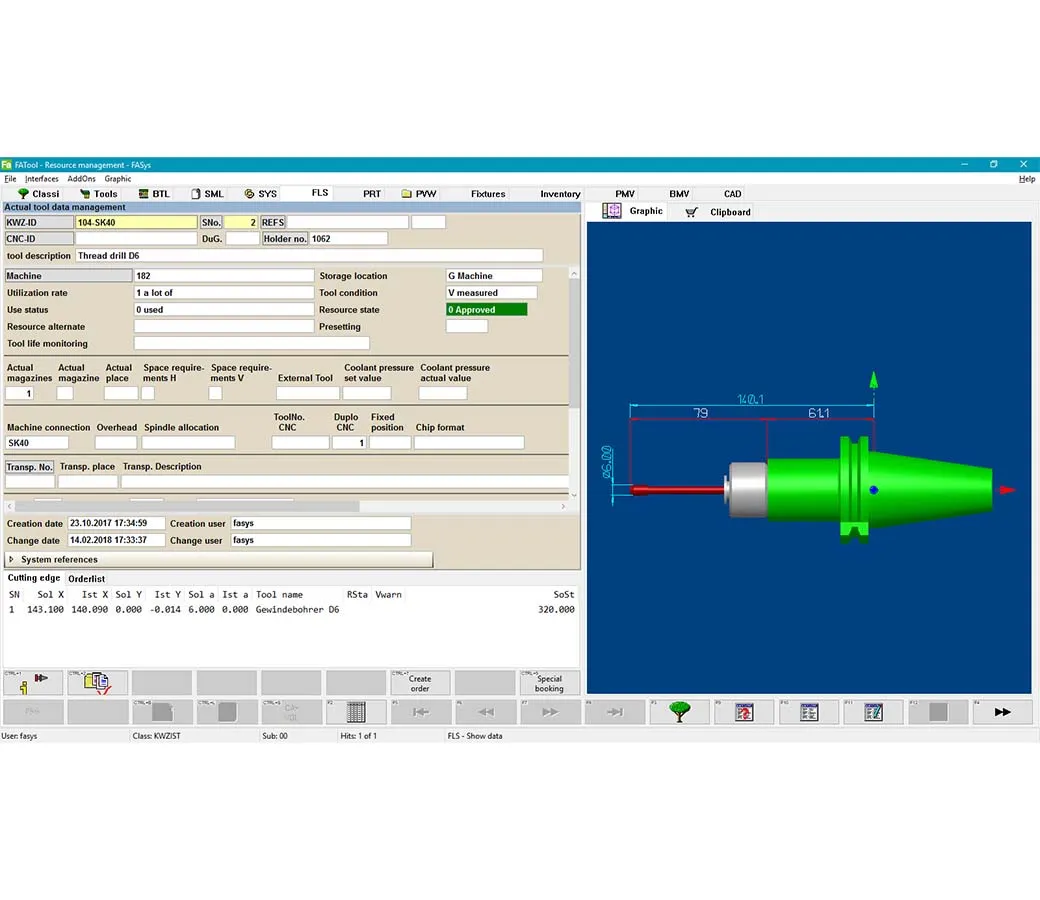Toggle Space requirements V checkbox

(215, 394)
